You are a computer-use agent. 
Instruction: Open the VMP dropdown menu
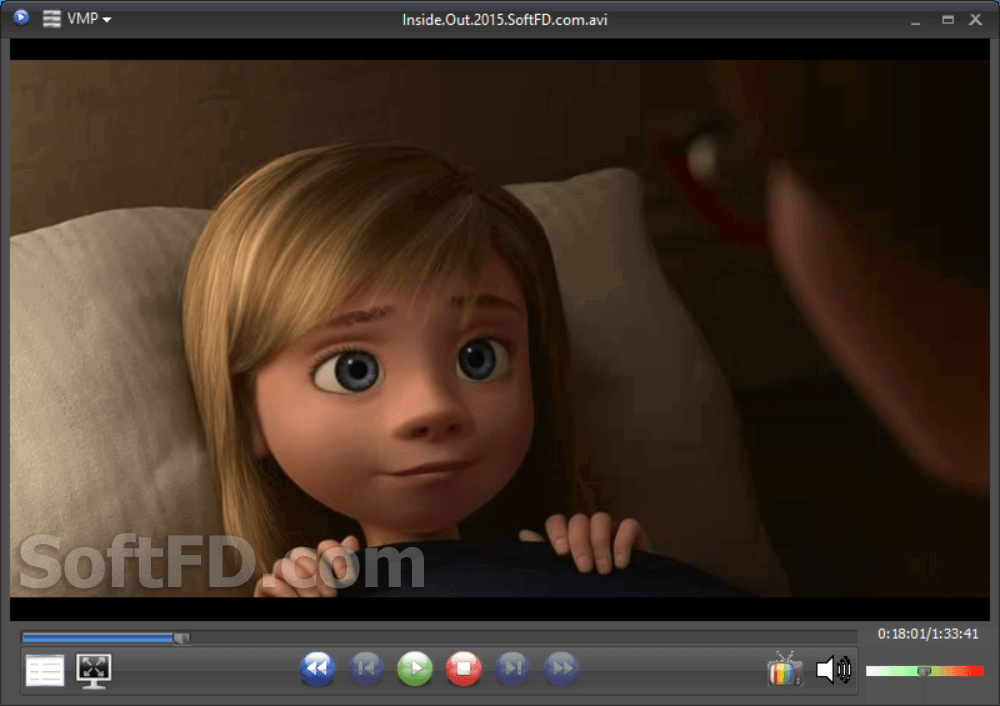pyautogui.click(x=89, y=19)
